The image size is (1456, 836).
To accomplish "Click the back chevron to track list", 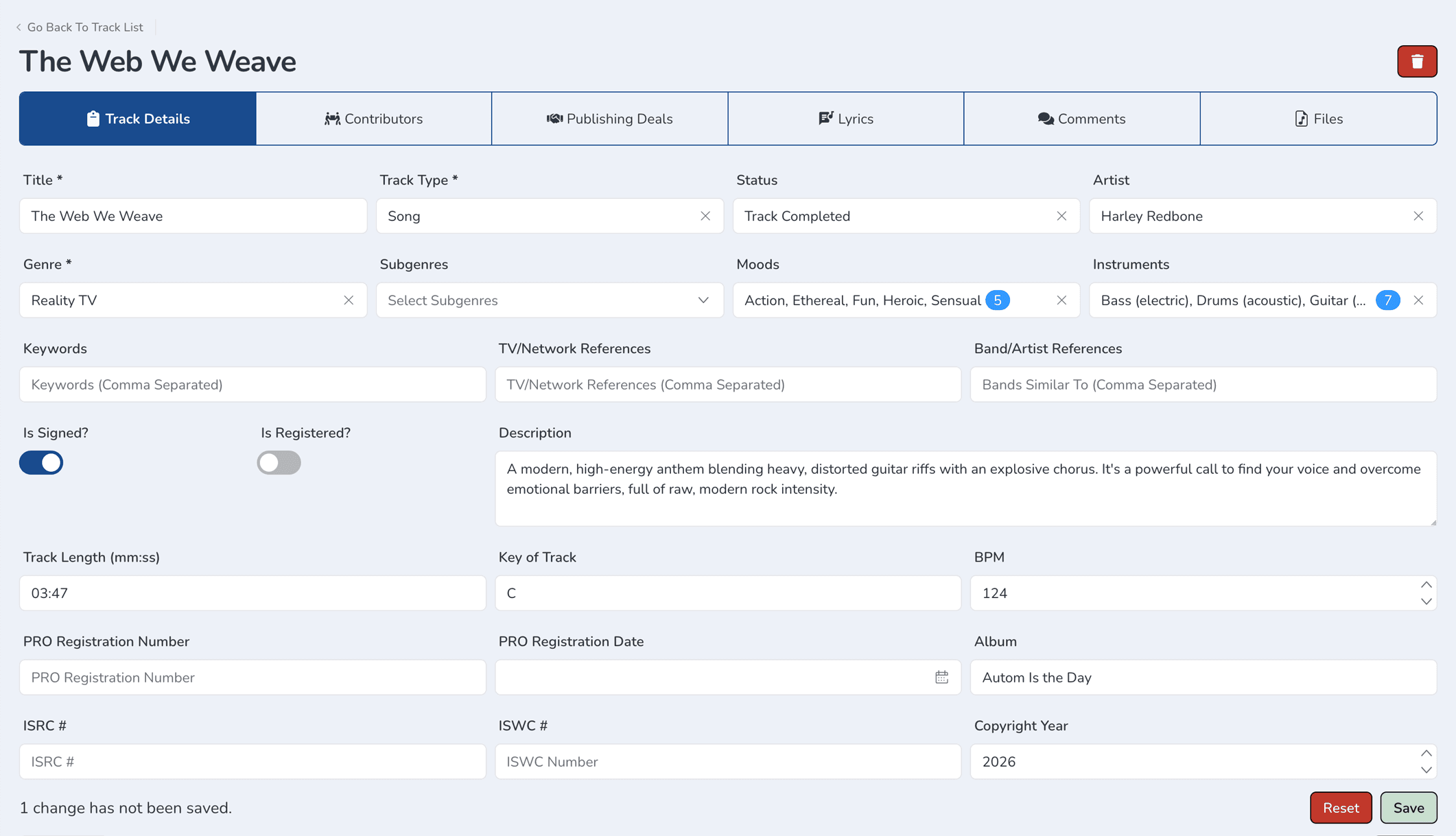I will pyautogui.click(x=19, y=27).
